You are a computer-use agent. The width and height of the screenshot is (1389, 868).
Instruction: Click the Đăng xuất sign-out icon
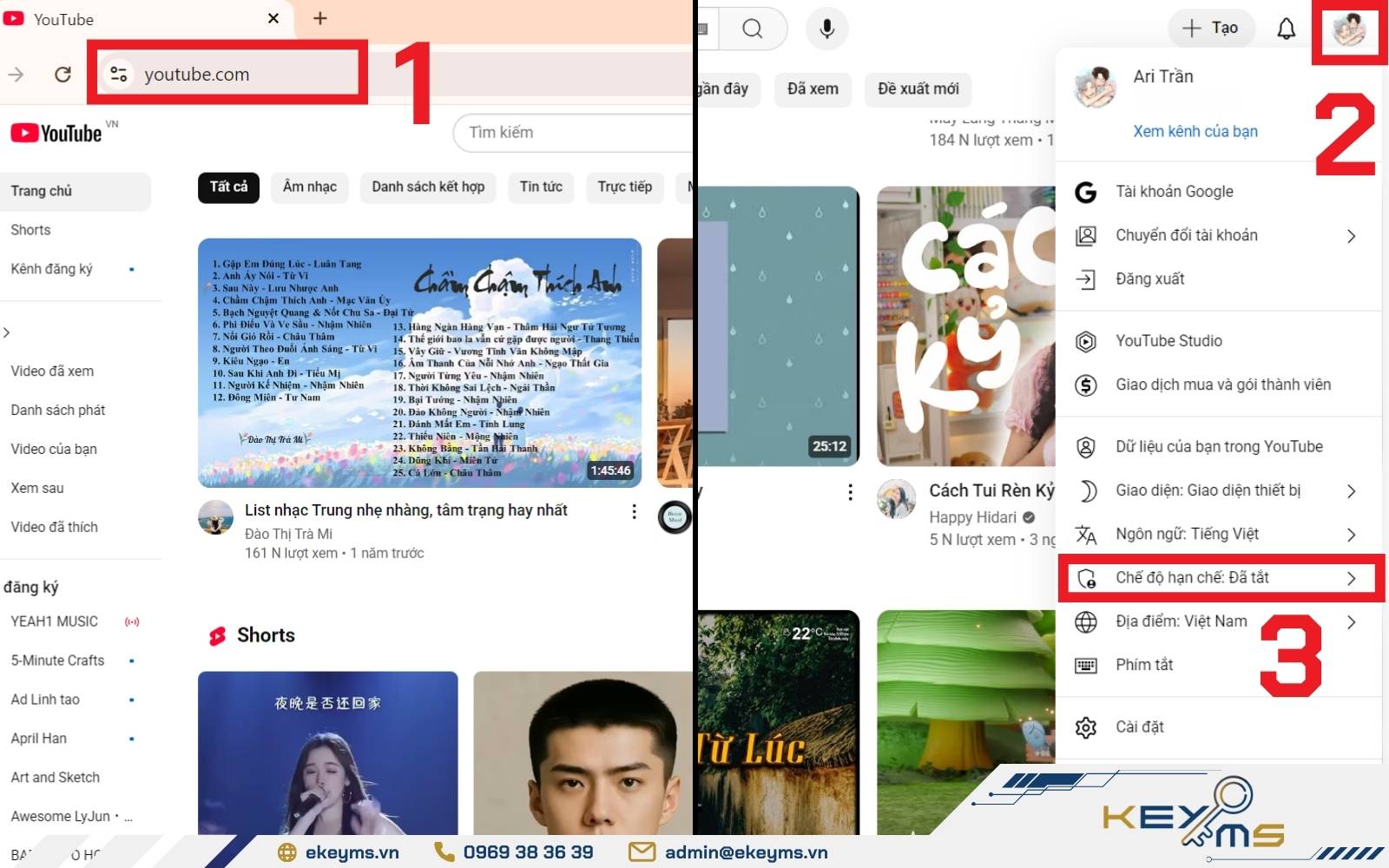point(1085,279)
